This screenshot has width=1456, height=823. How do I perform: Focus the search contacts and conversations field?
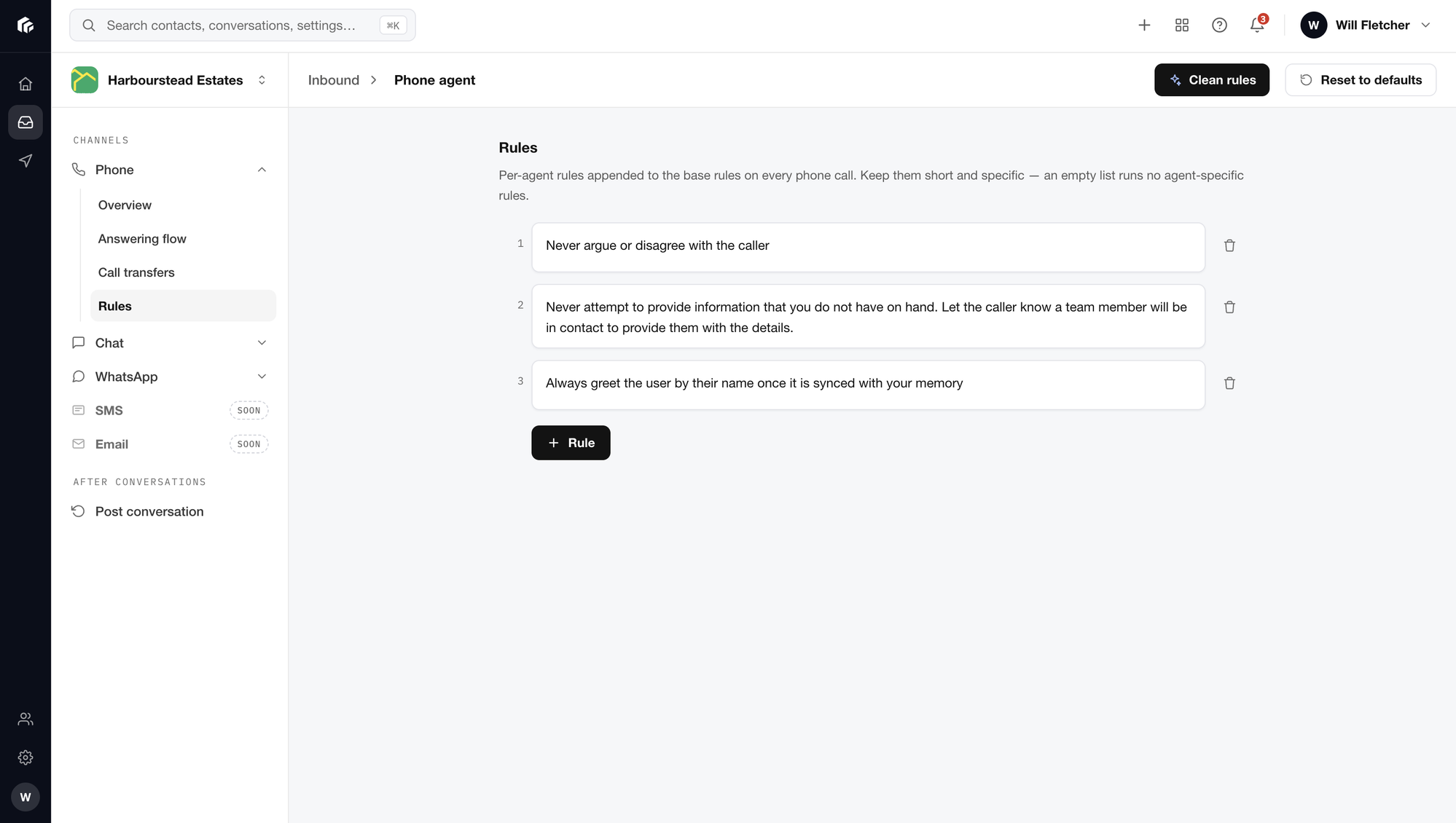coord(242,25)
